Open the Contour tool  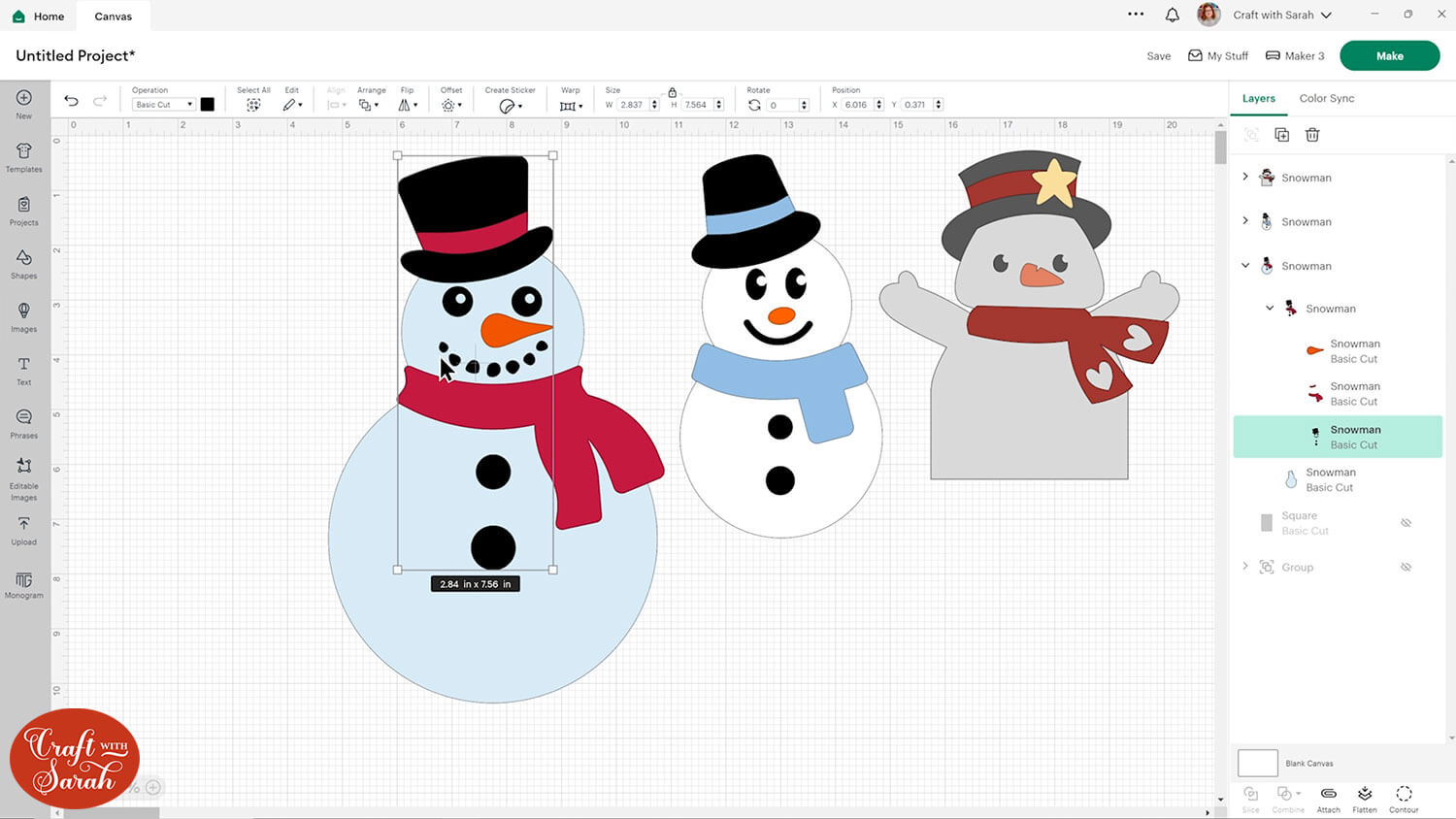click(1404, 799)
